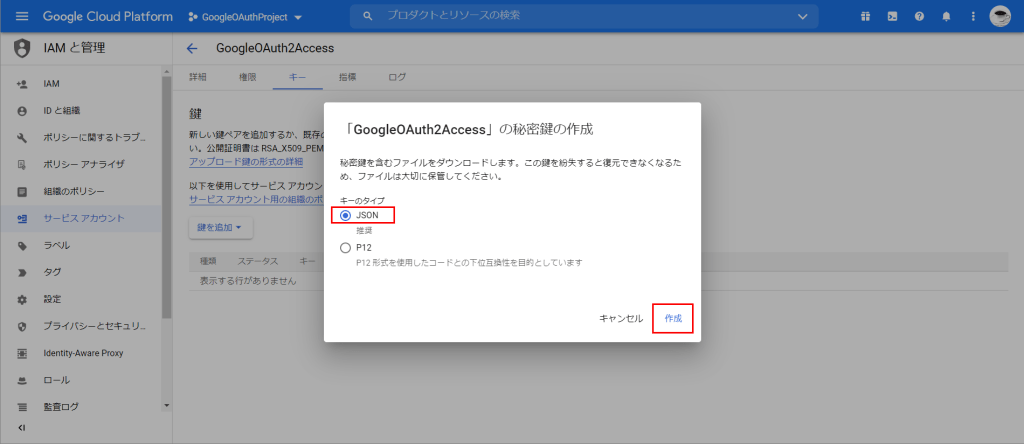Click the 種類 column header
This screenshot has width=1024, height=444.
[x=208, y=261]
